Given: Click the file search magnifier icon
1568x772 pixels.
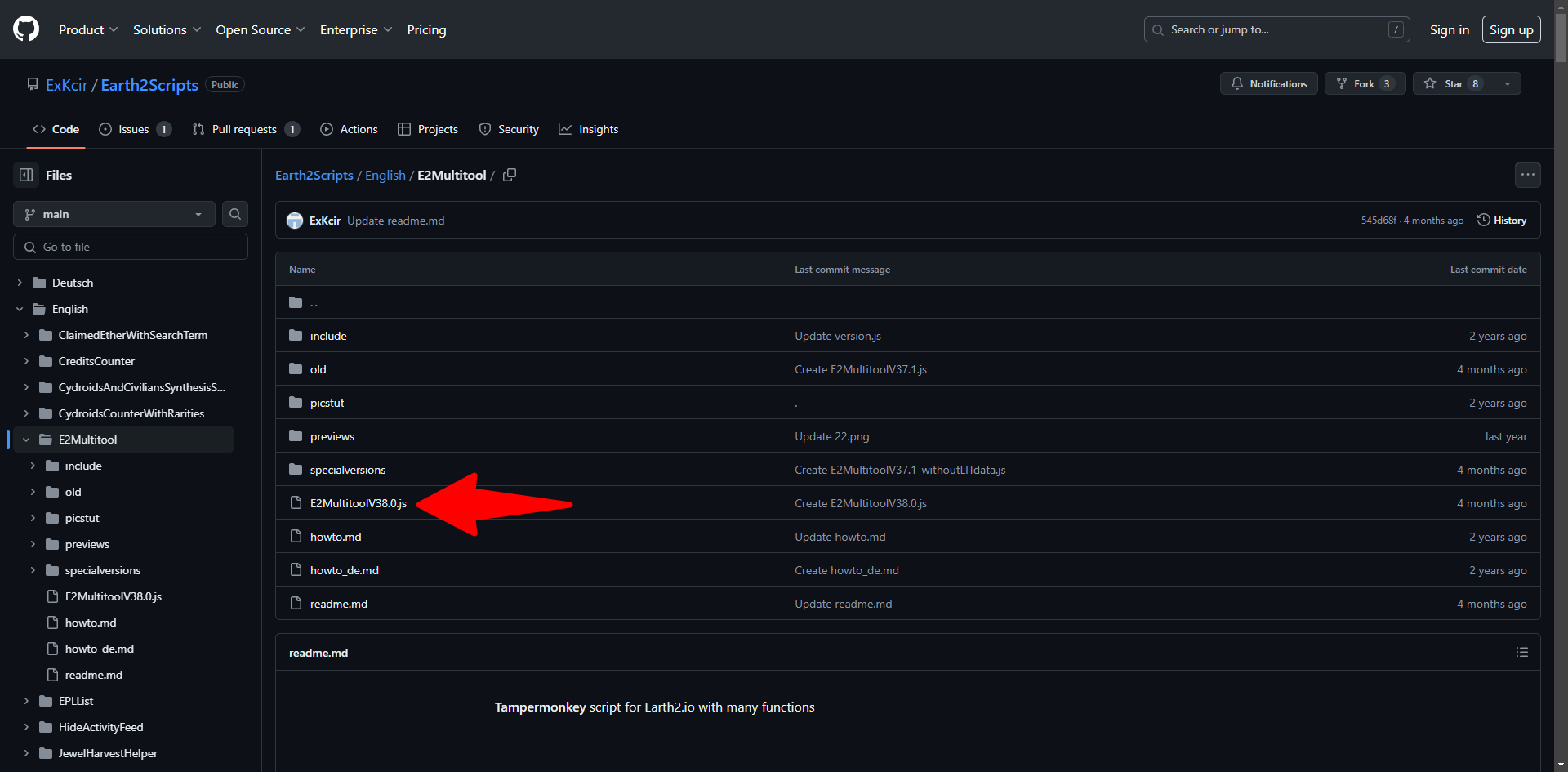Looking at the screenshot, I should click(x=235, y=214).
